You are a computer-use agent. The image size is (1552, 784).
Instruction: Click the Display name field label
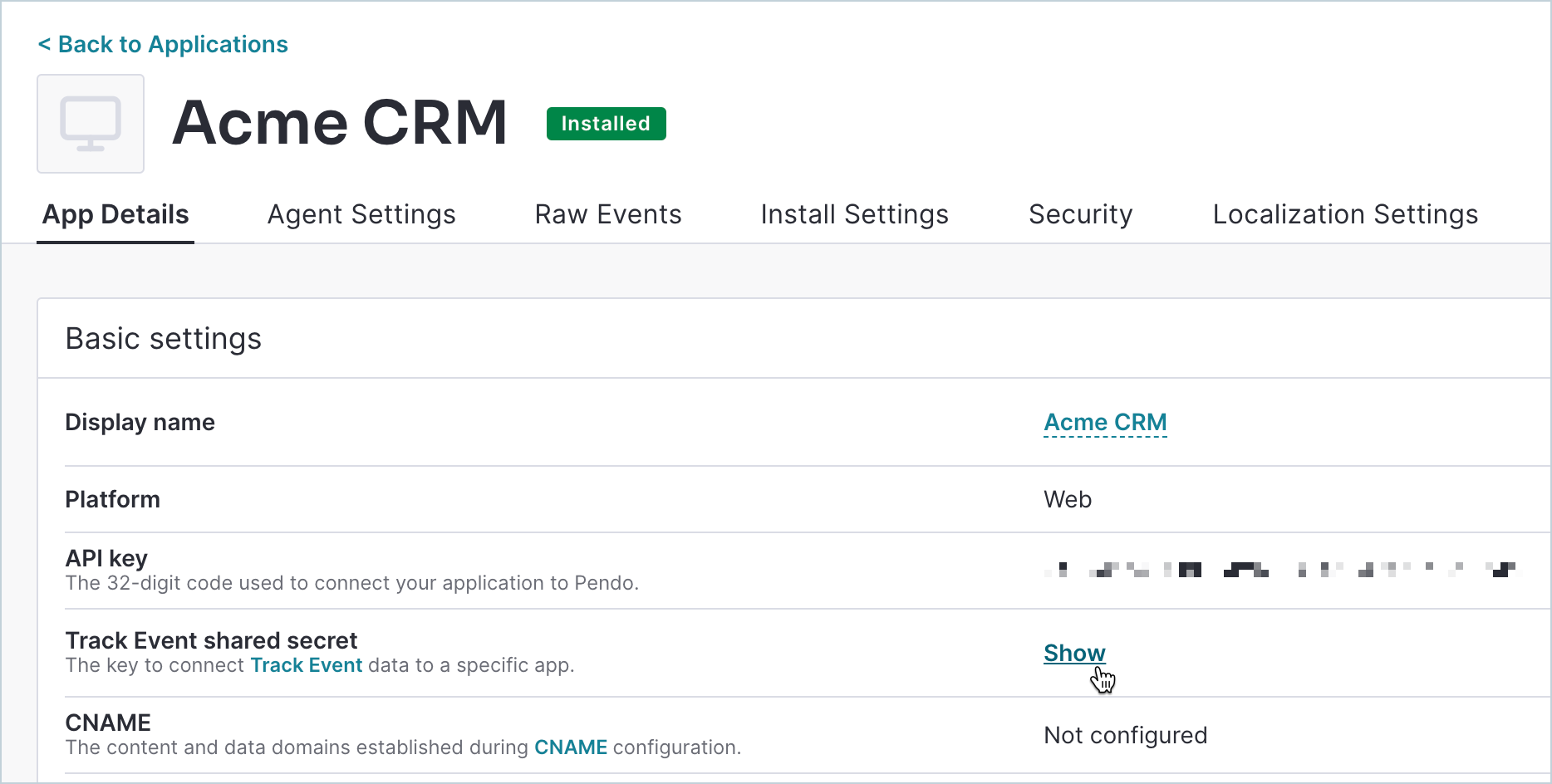pos(140,423)
